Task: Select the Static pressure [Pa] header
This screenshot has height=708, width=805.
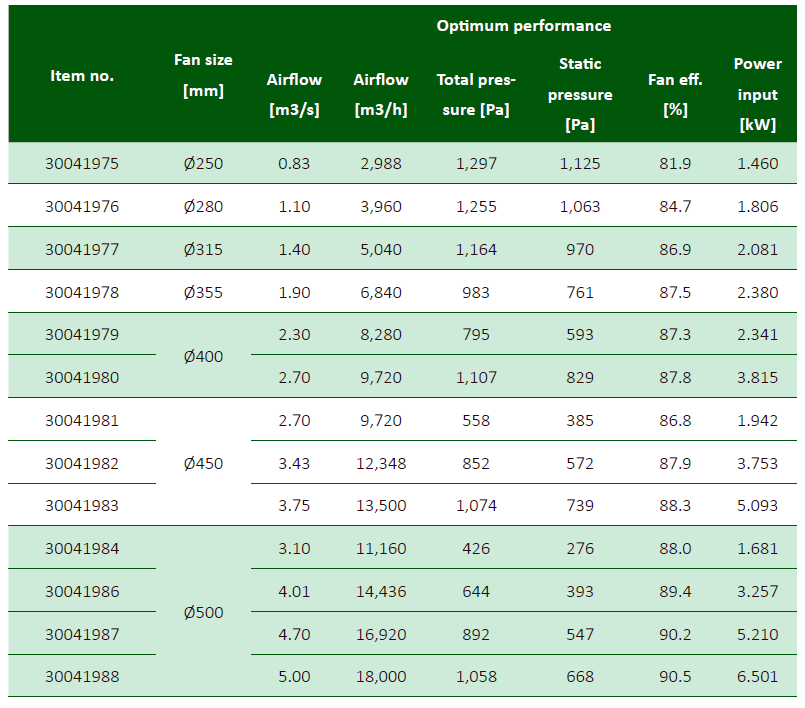Action: 580,95
